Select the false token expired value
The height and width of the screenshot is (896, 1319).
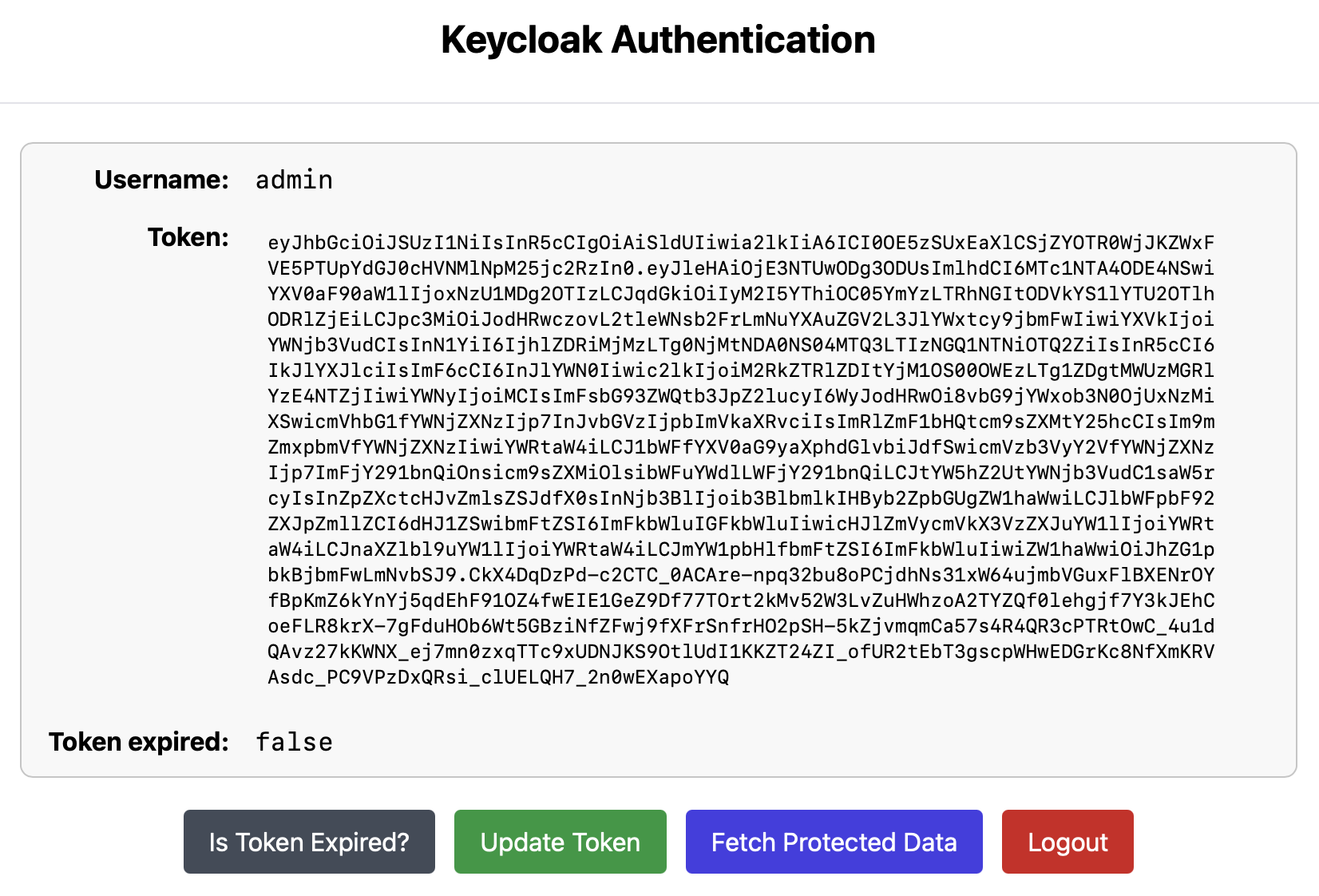click(294, 742)
